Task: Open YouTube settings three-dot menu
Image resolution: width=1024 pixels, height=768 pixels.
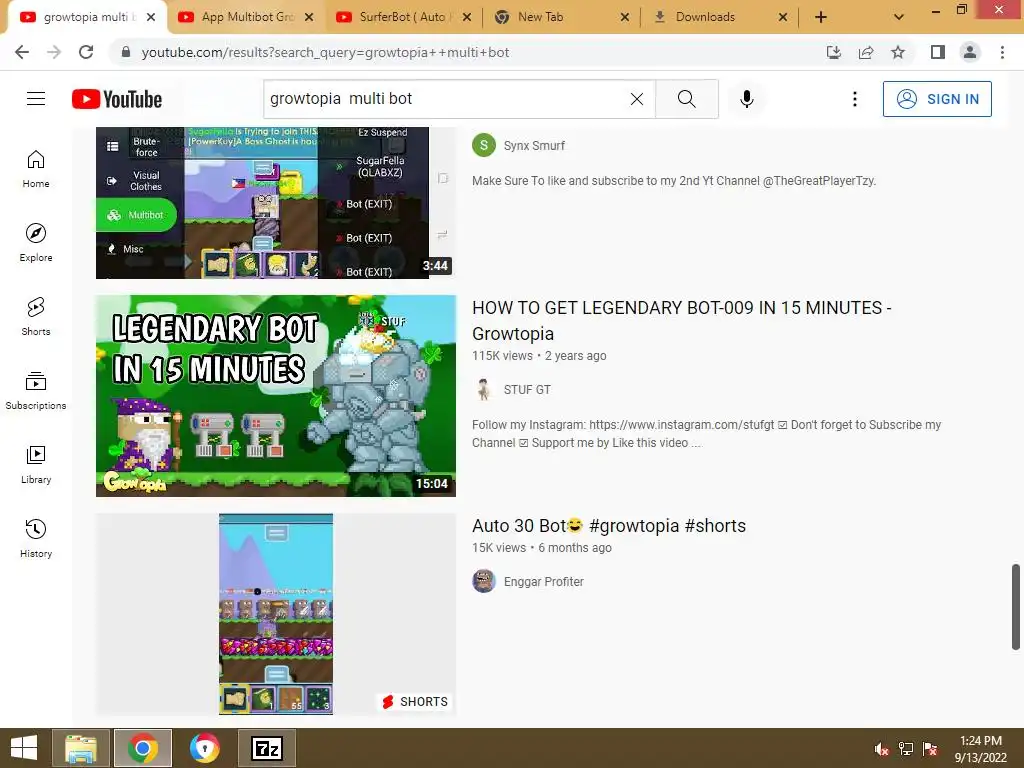Action: click(x=854, y=99)
